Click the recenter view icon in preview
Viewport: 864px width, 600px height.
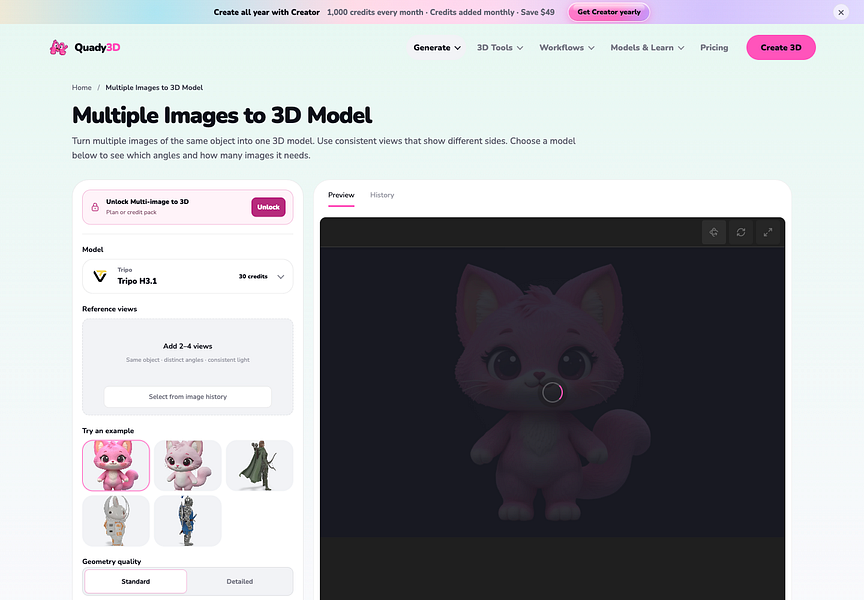[714, 232]
